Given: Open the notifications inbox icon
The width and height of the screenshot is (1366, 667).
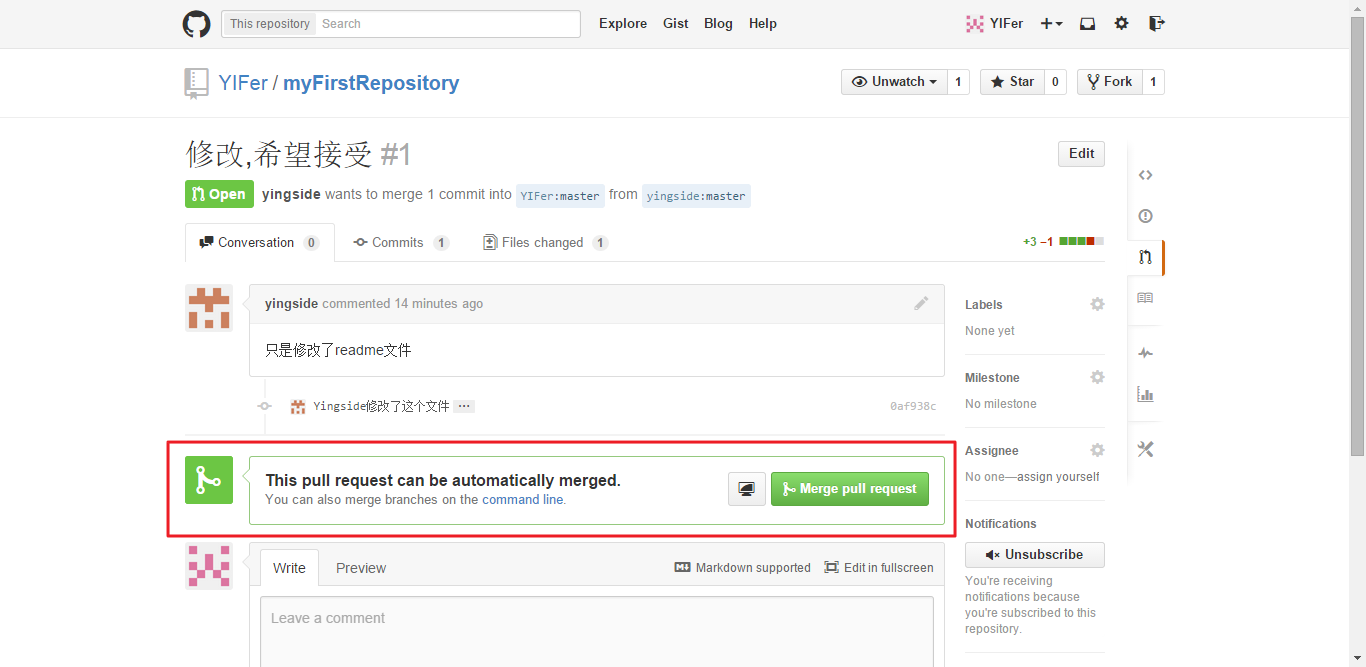Looking at the screenshot, I should pos(1087,24).
